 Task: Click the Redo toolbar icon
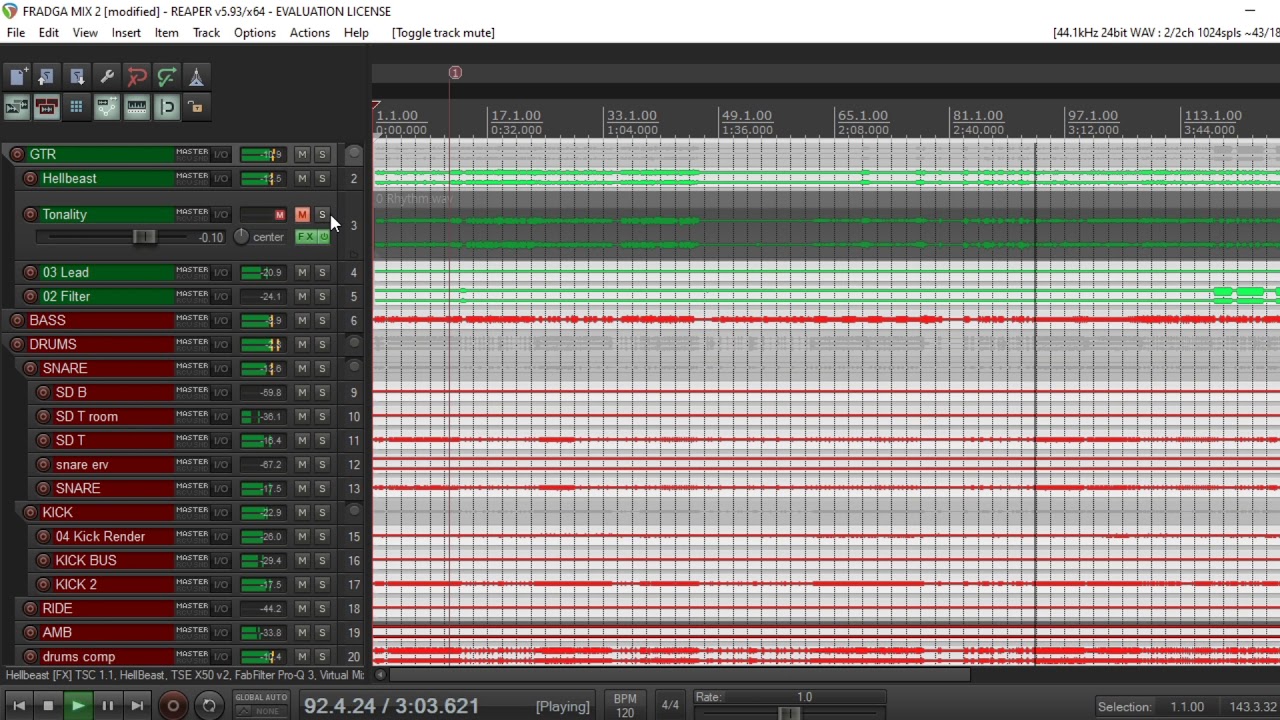167,77
